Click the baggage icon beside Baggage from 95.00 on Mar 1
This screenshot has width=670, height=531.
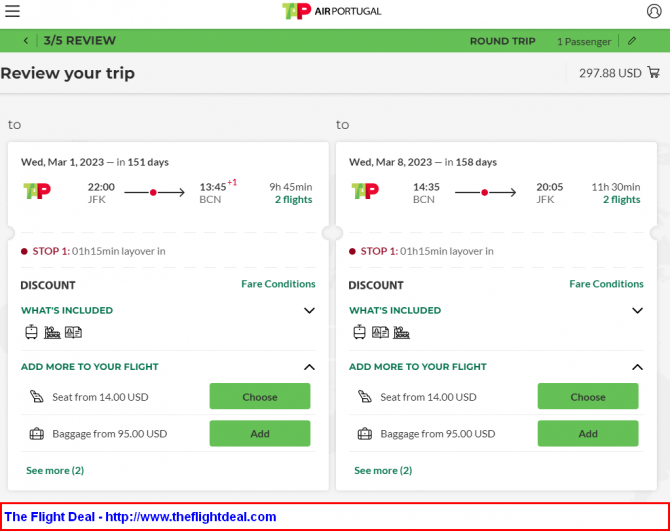coord(37,434)
